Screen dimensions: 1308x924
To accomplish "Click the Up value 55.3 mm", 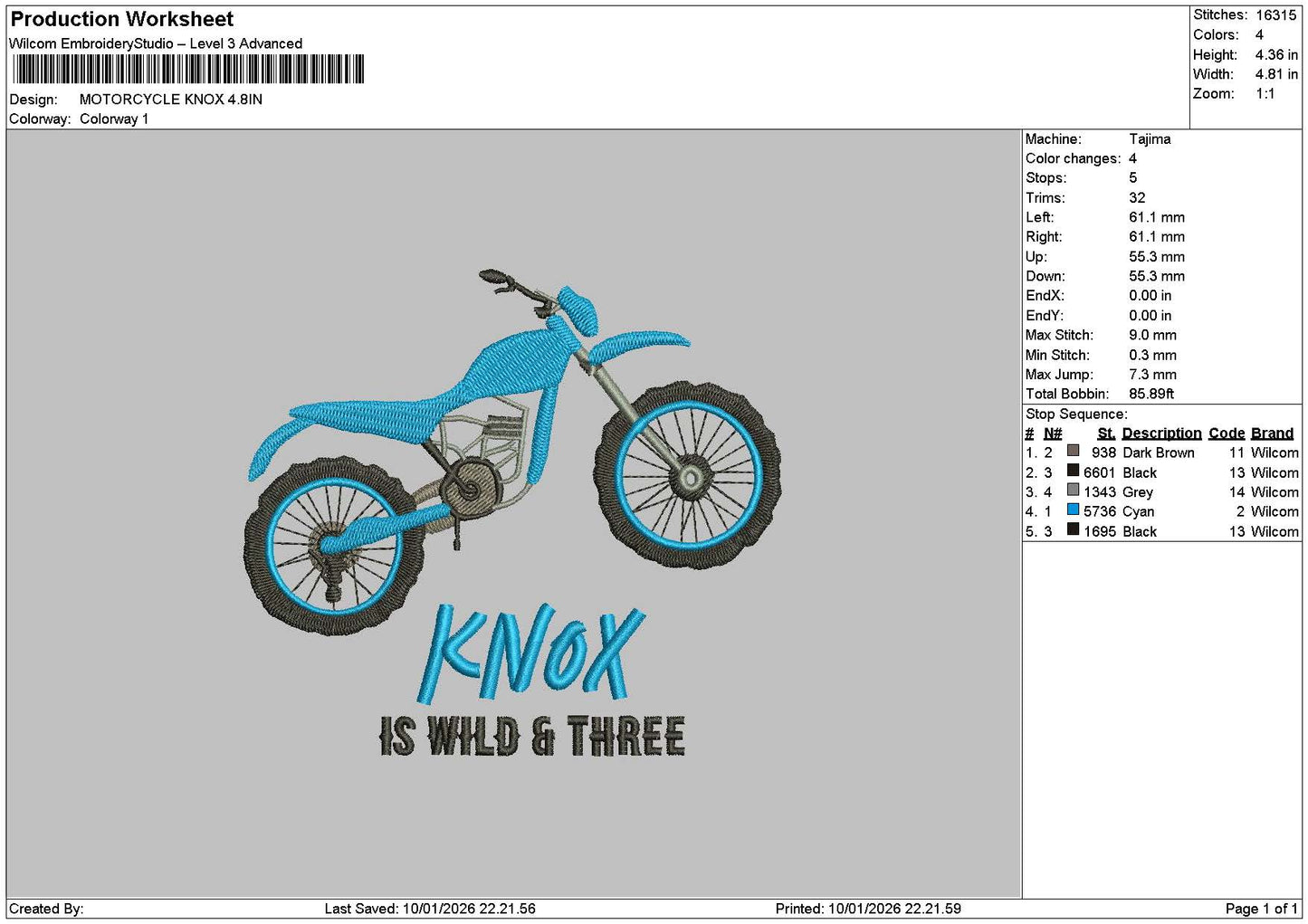I will [1157, 257].
